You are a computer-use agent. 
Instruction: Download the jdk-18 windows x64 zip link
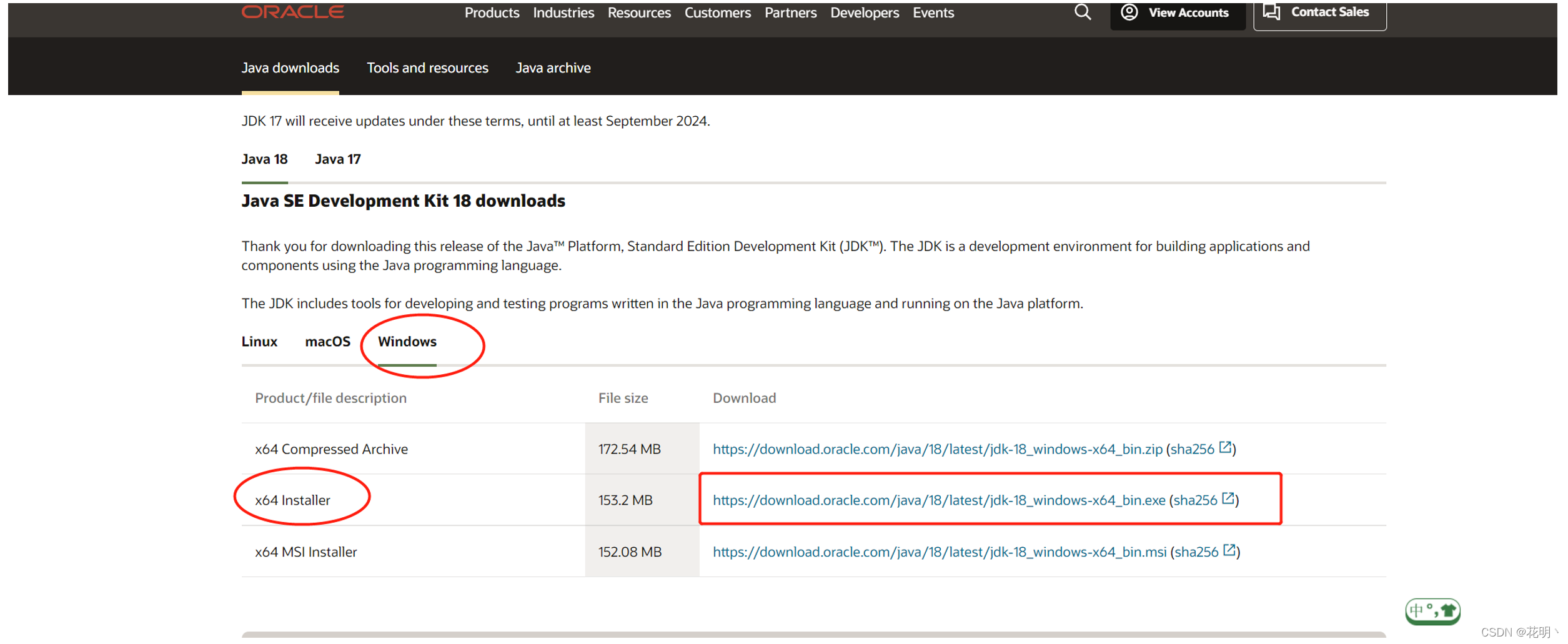(937, 449)
